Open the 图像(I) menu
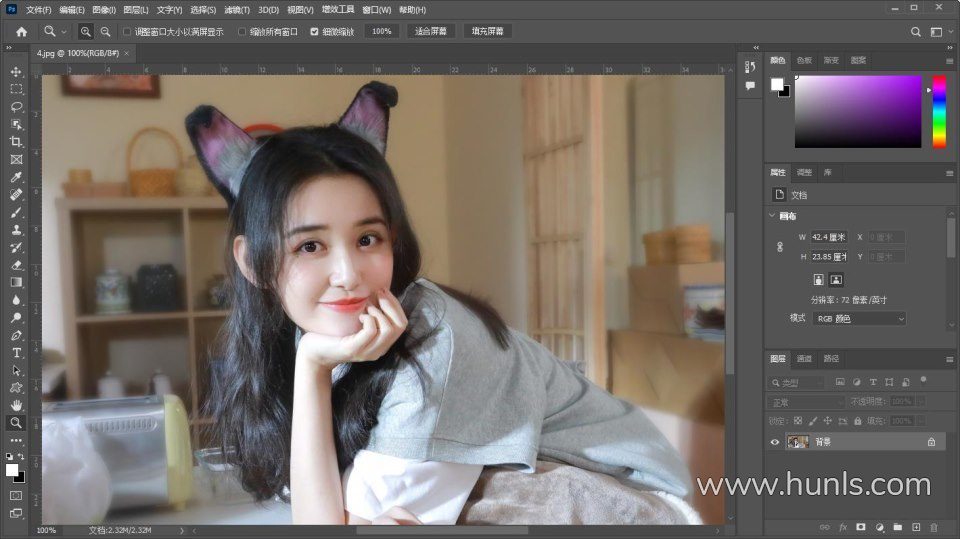Image resolution: width=960 pixels, height=539 pixels. [104, 10]
